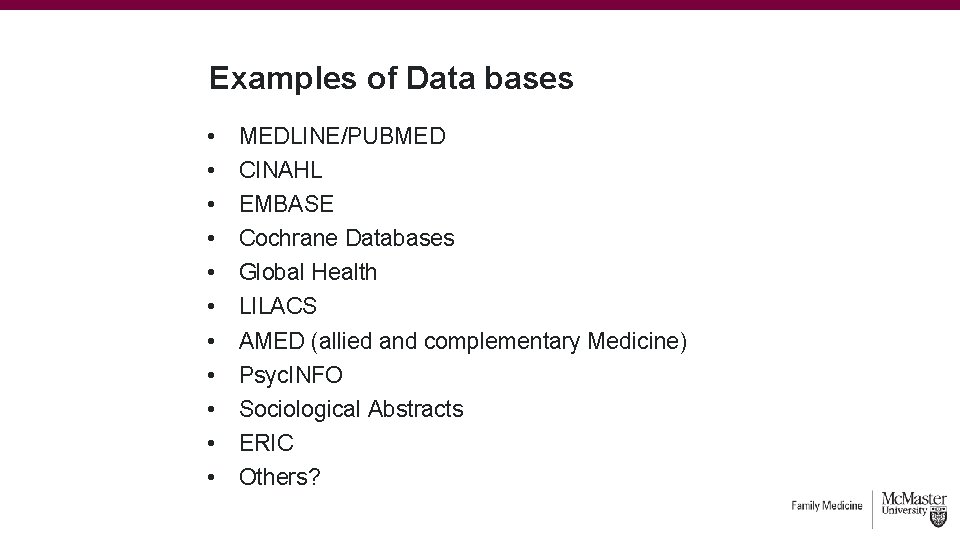Click the bullet point beside MEDLINE/PUBMED
The image size is (960, 540).
click(x=213, y=136)
